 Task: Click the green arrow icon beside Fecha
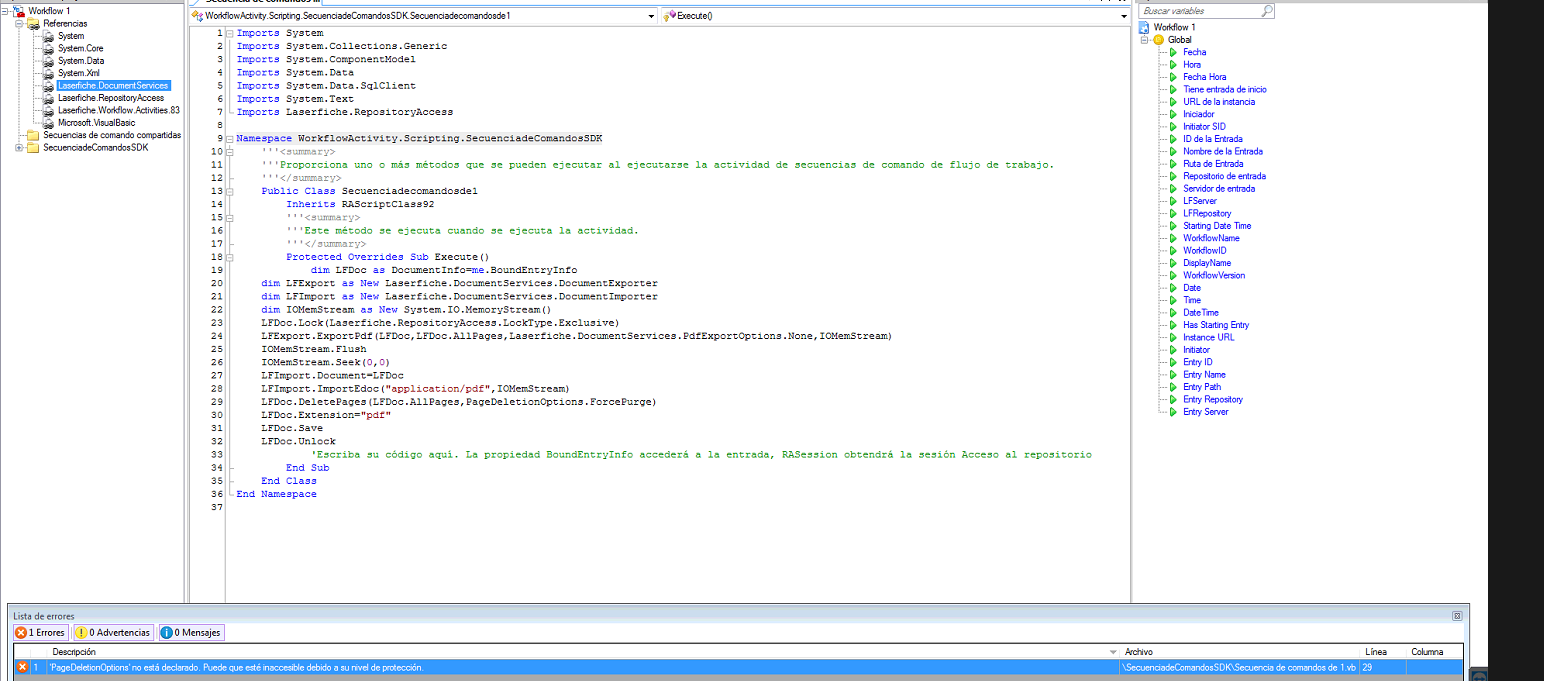[1174, 52]
